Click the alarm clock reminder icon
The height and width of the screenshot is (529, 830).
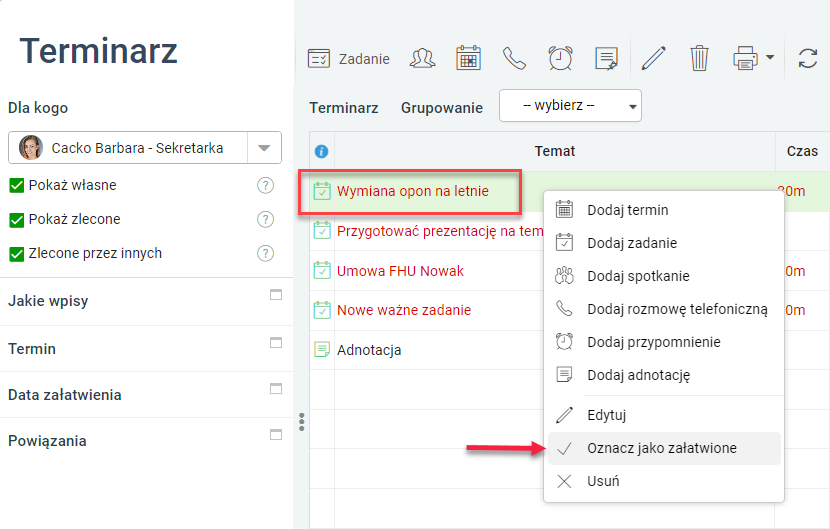click(561, 58)
